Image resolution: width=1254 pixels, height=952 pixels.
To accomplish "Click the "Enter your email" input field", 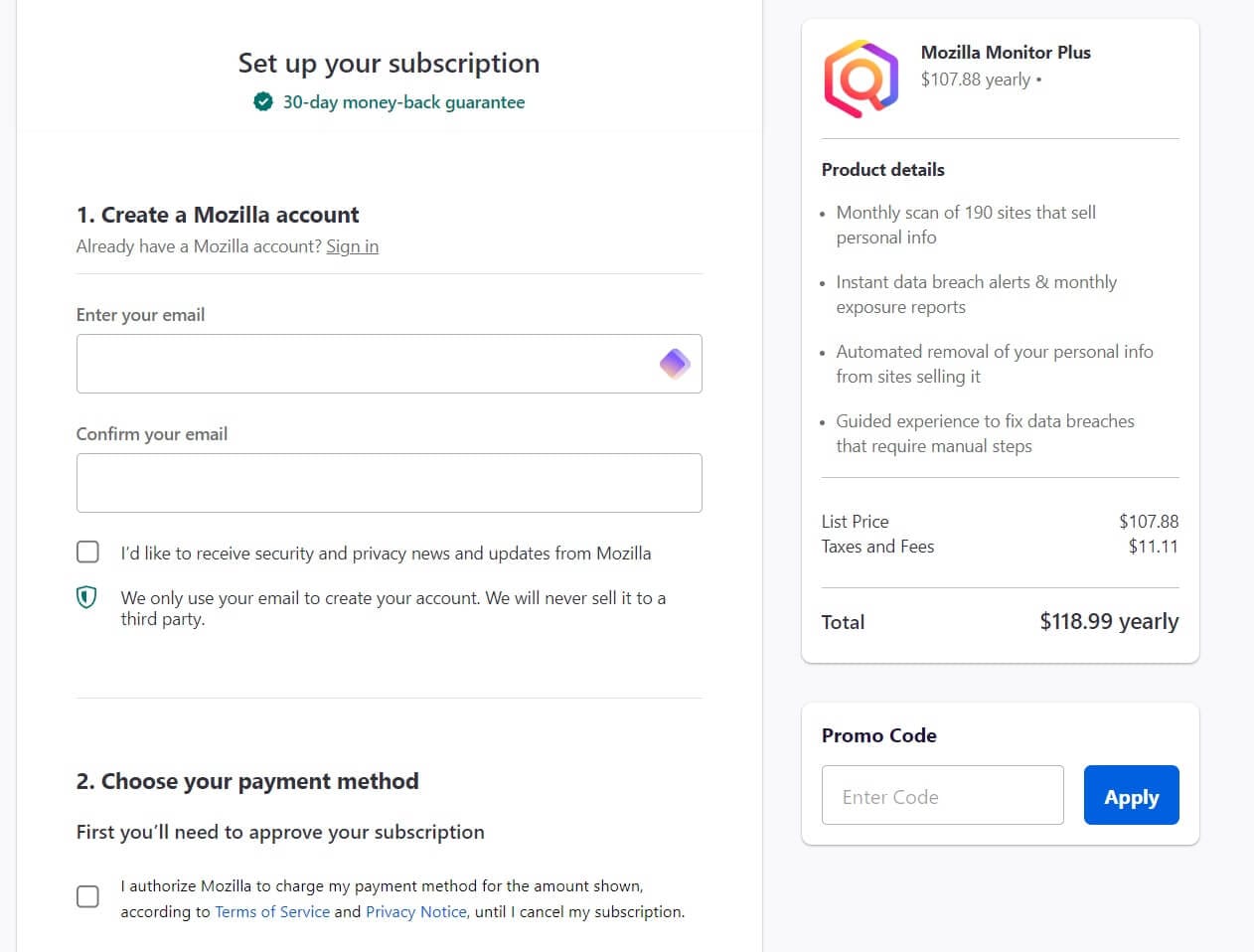I will coord(388,364).
